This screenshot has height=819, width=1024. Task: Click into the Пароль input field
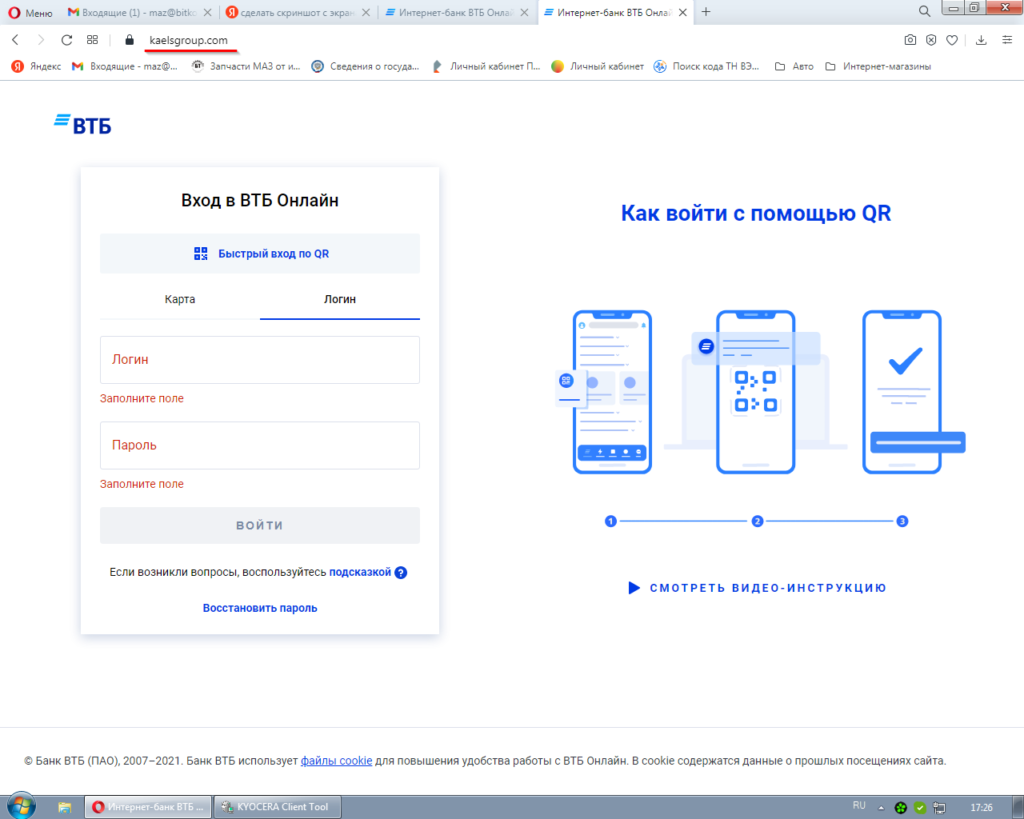pyautogui.click(x=260, y=446)
